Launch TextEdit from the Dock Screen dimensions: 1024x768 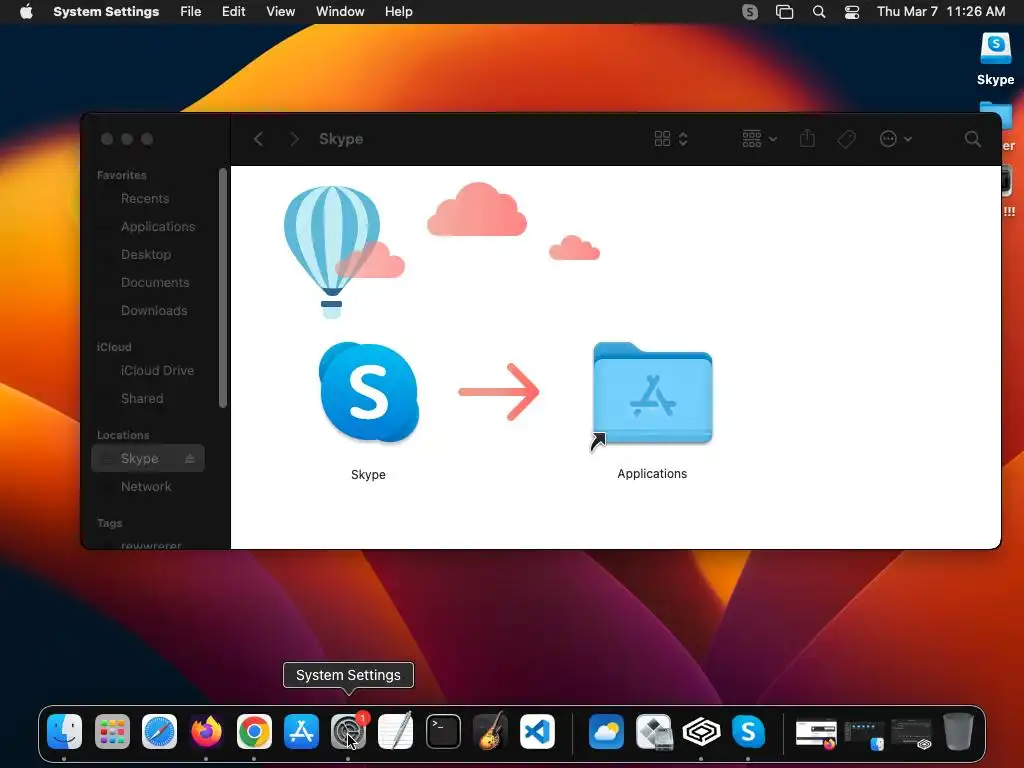coord(396,731)
